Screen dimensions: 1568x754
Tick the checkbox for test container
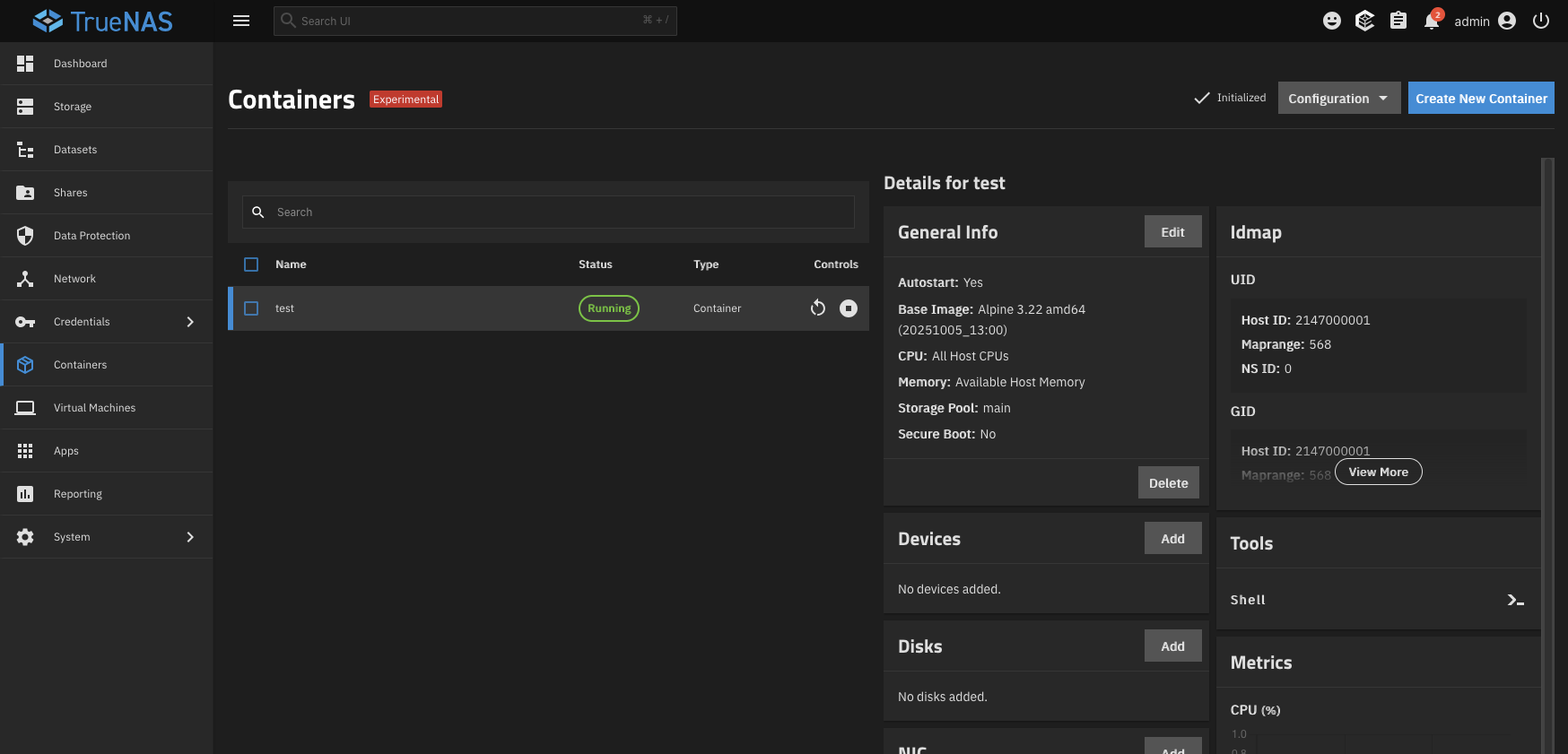pyautogui.click(x=251, y=308)
